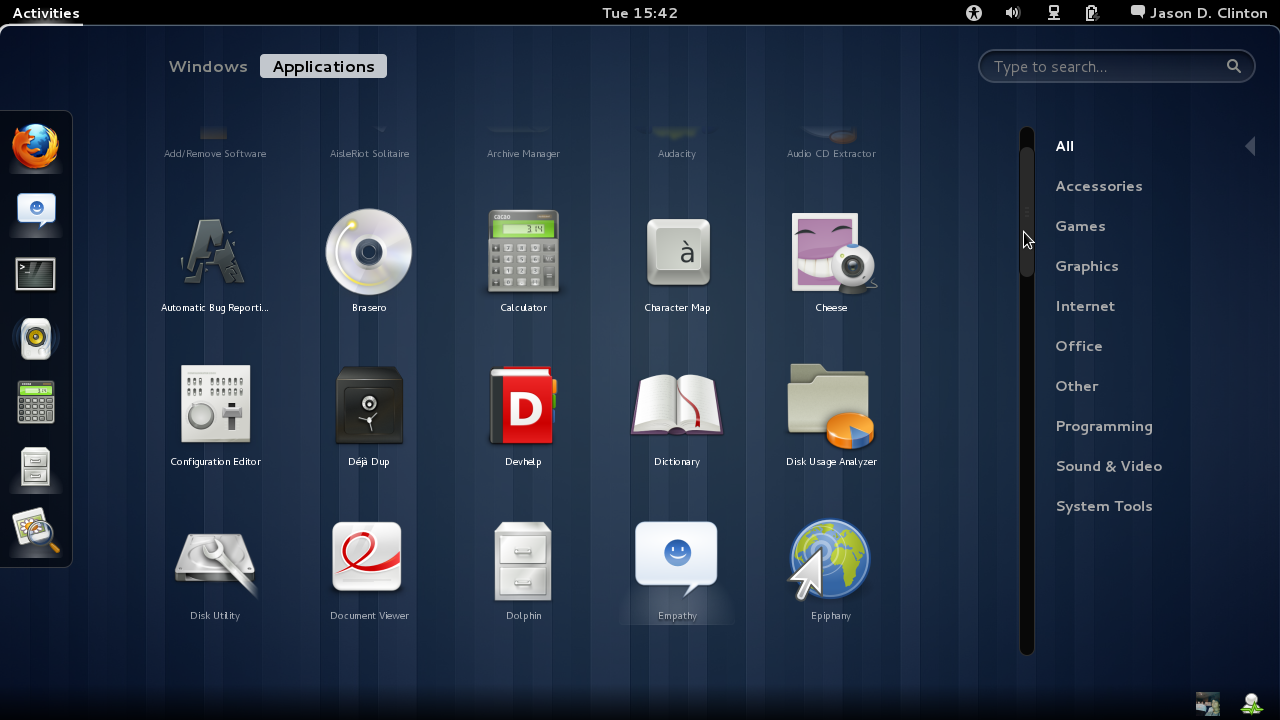
Task: Click the application list scrollbar handle
Action: pyautogui.click(x=1027, y=212)
